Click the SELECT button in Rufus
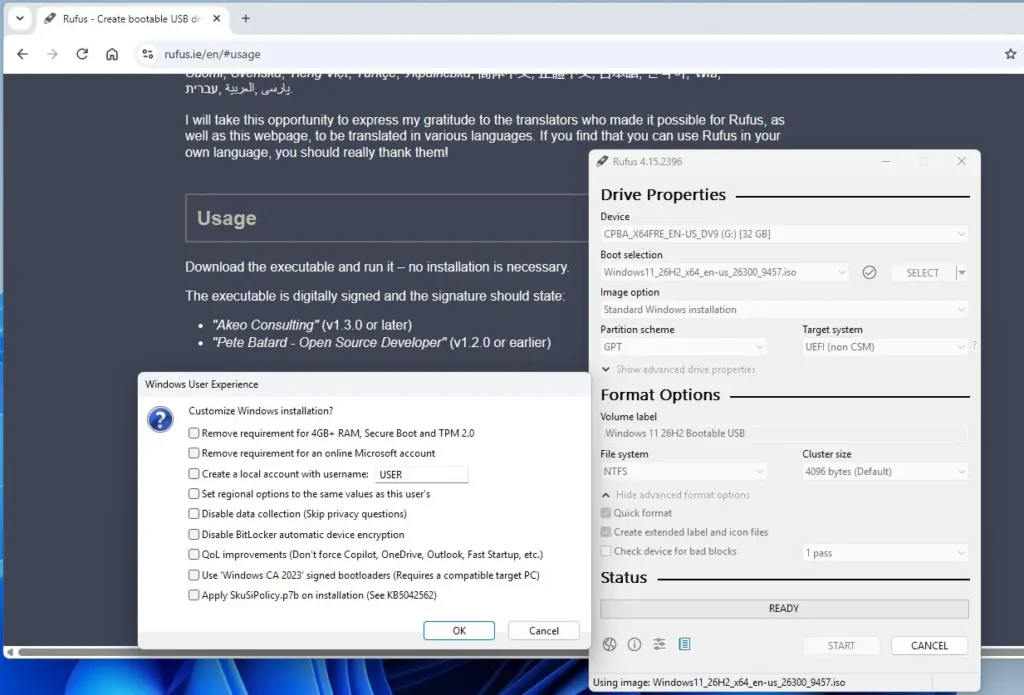 coord(922,272)
